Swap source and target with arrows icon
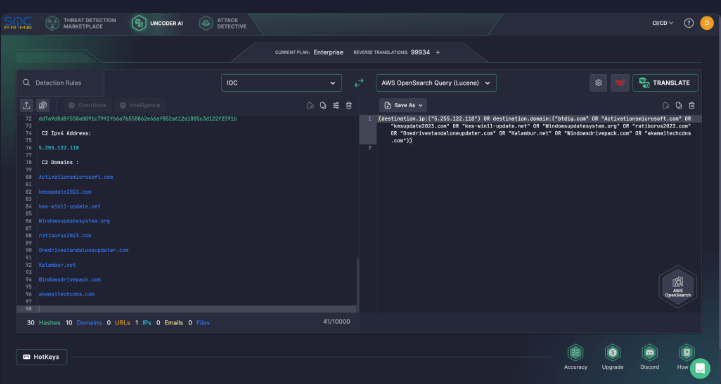 (x=359, y=83)
